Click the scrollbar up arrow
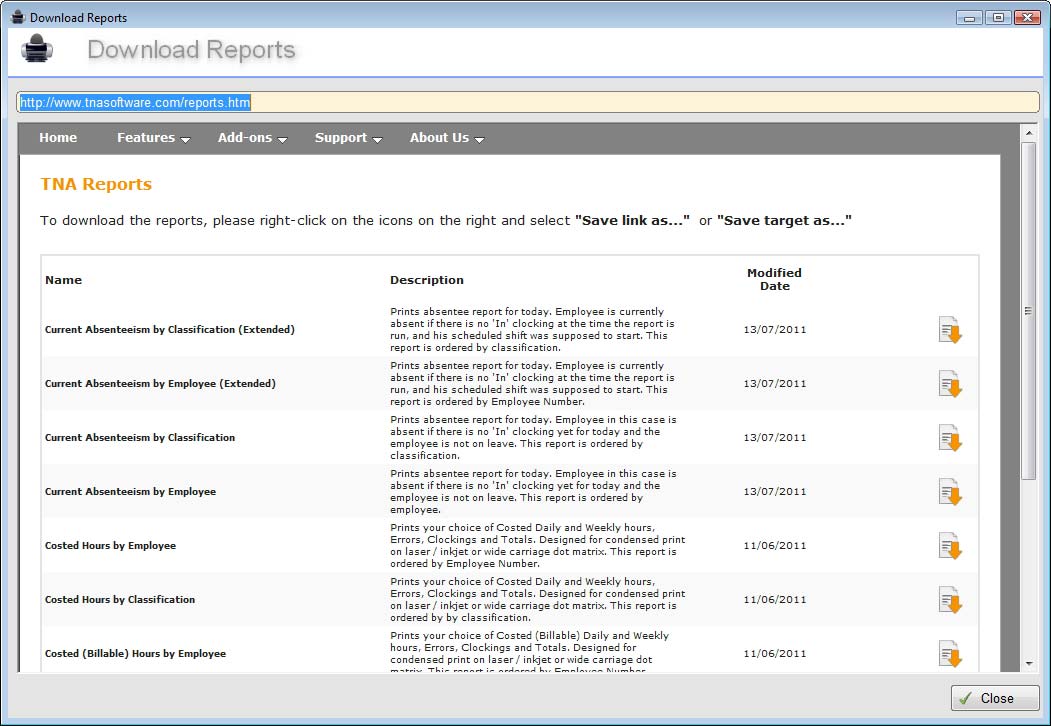1051x726 pixels. pyautogui.click(x=1028, y=132)
